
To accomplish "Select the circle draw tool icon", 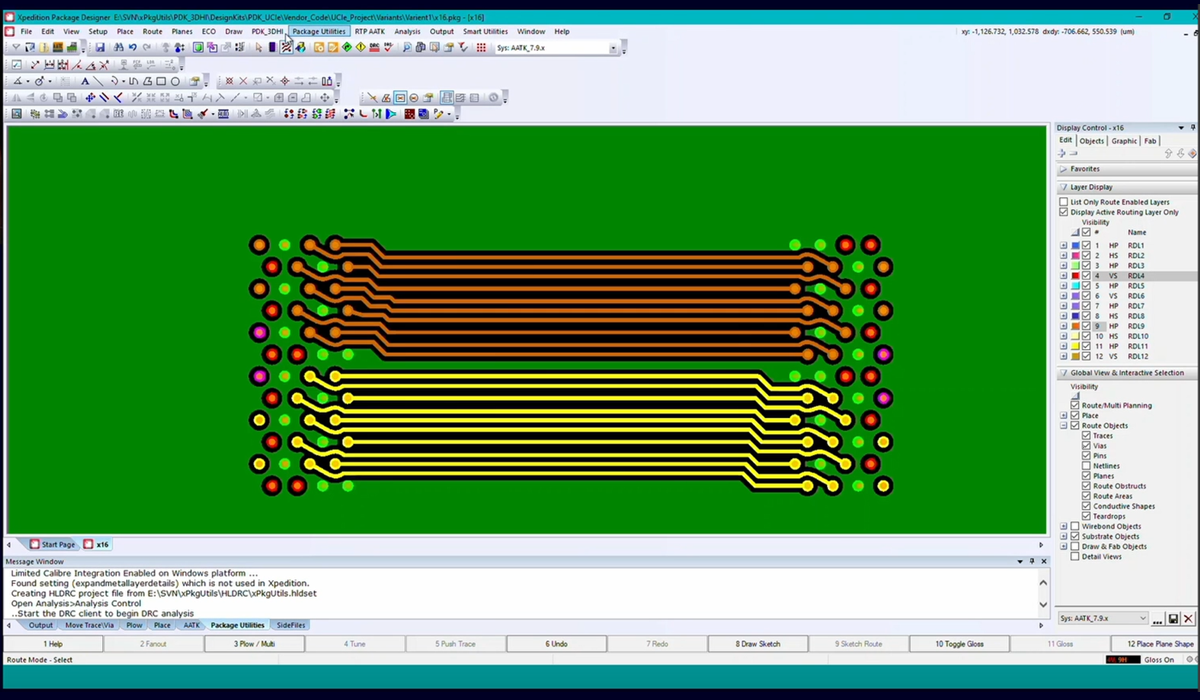I will [174, 81].
